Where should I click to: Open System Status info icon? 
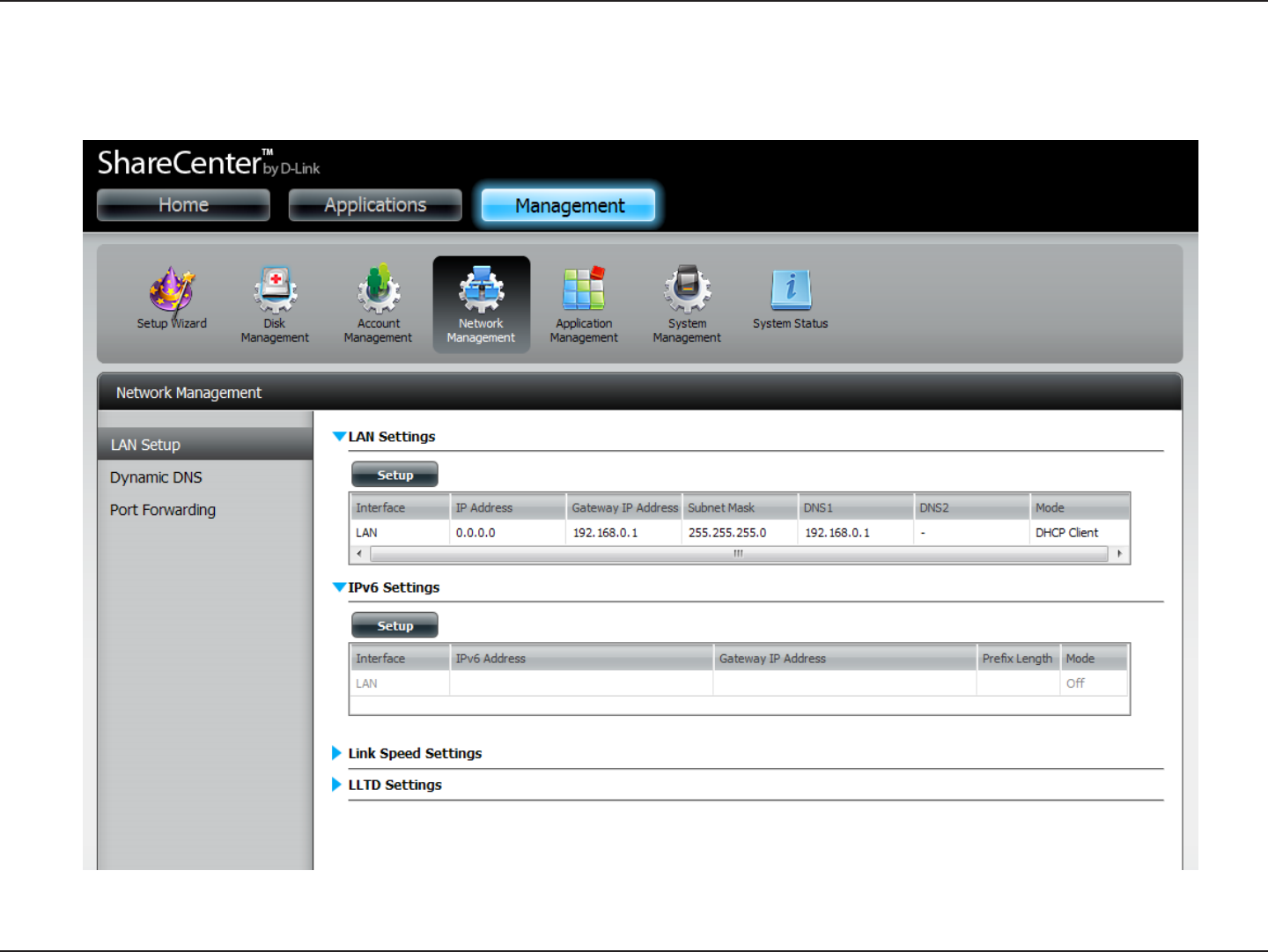coord(790,299)
